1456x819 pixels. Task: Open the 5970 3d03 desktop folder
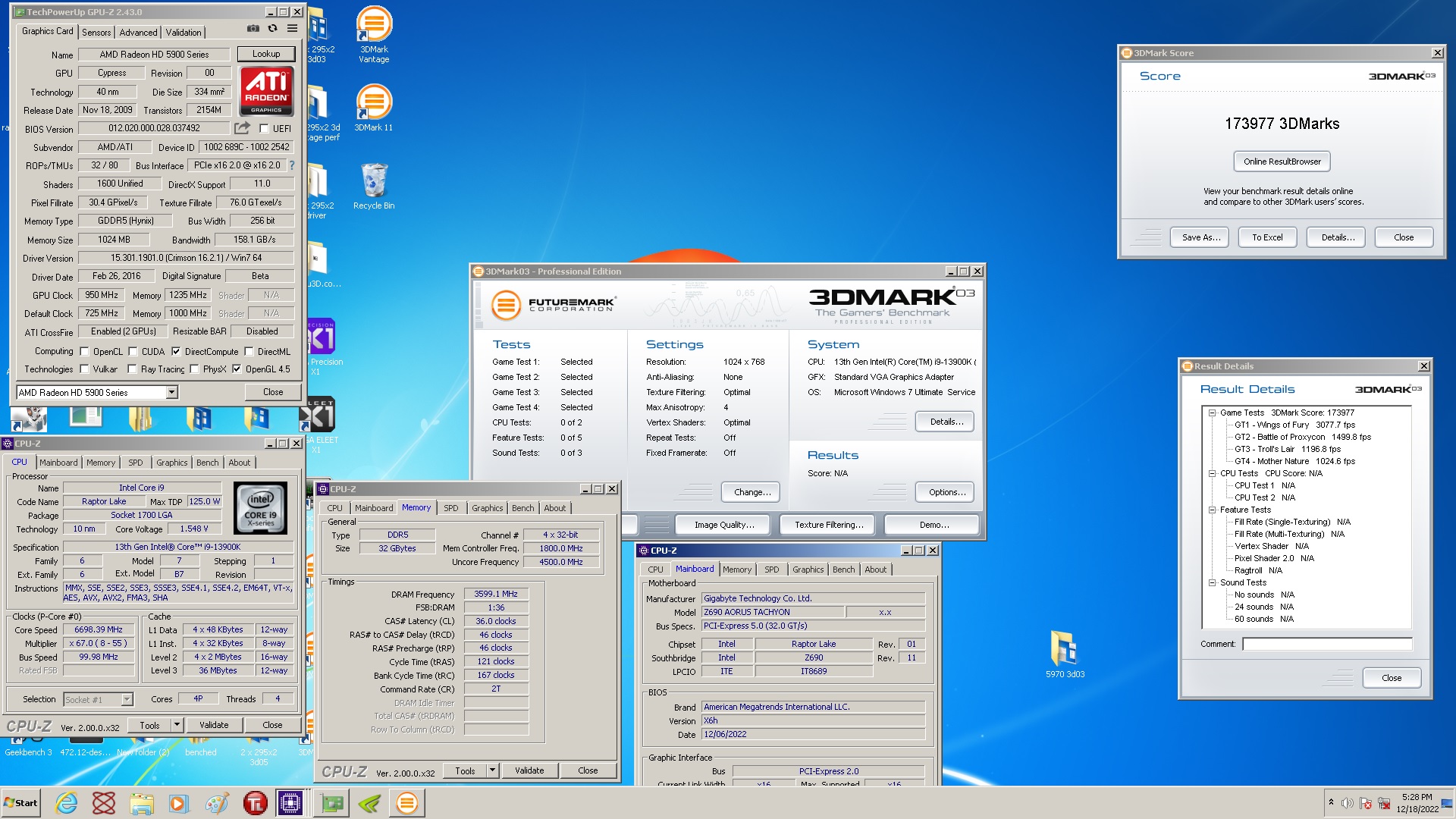(1065, 654)
